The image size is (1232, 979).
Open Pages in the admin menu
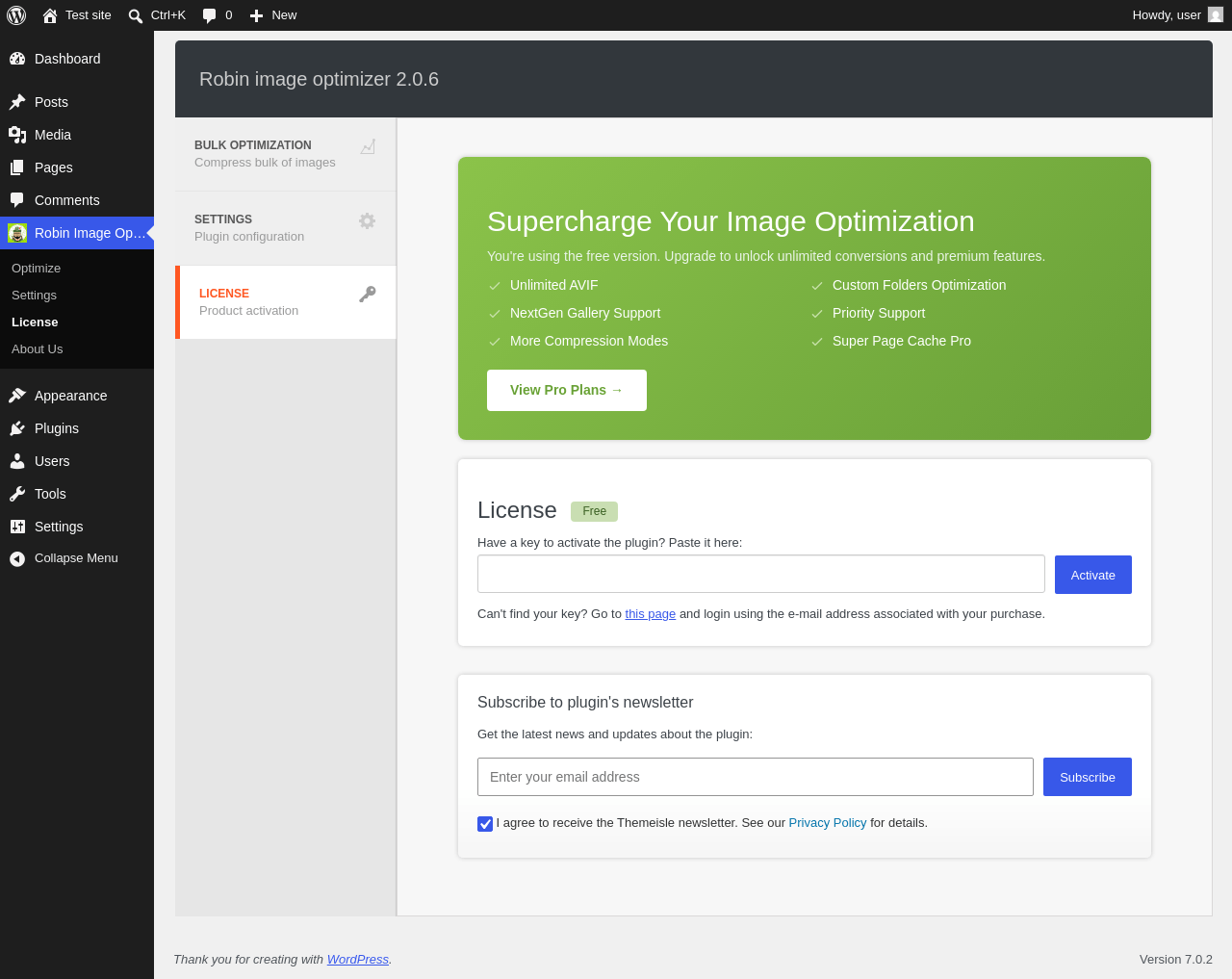[77, 167]
